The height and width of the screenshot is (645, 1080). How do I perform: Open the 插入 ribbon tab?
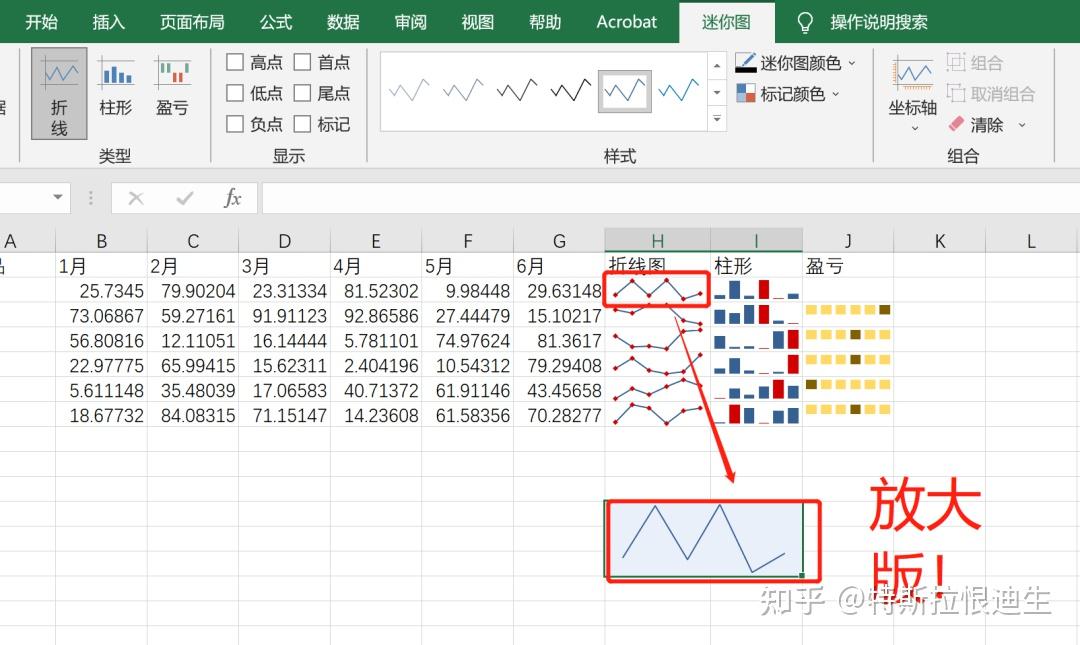click(109, 22)
